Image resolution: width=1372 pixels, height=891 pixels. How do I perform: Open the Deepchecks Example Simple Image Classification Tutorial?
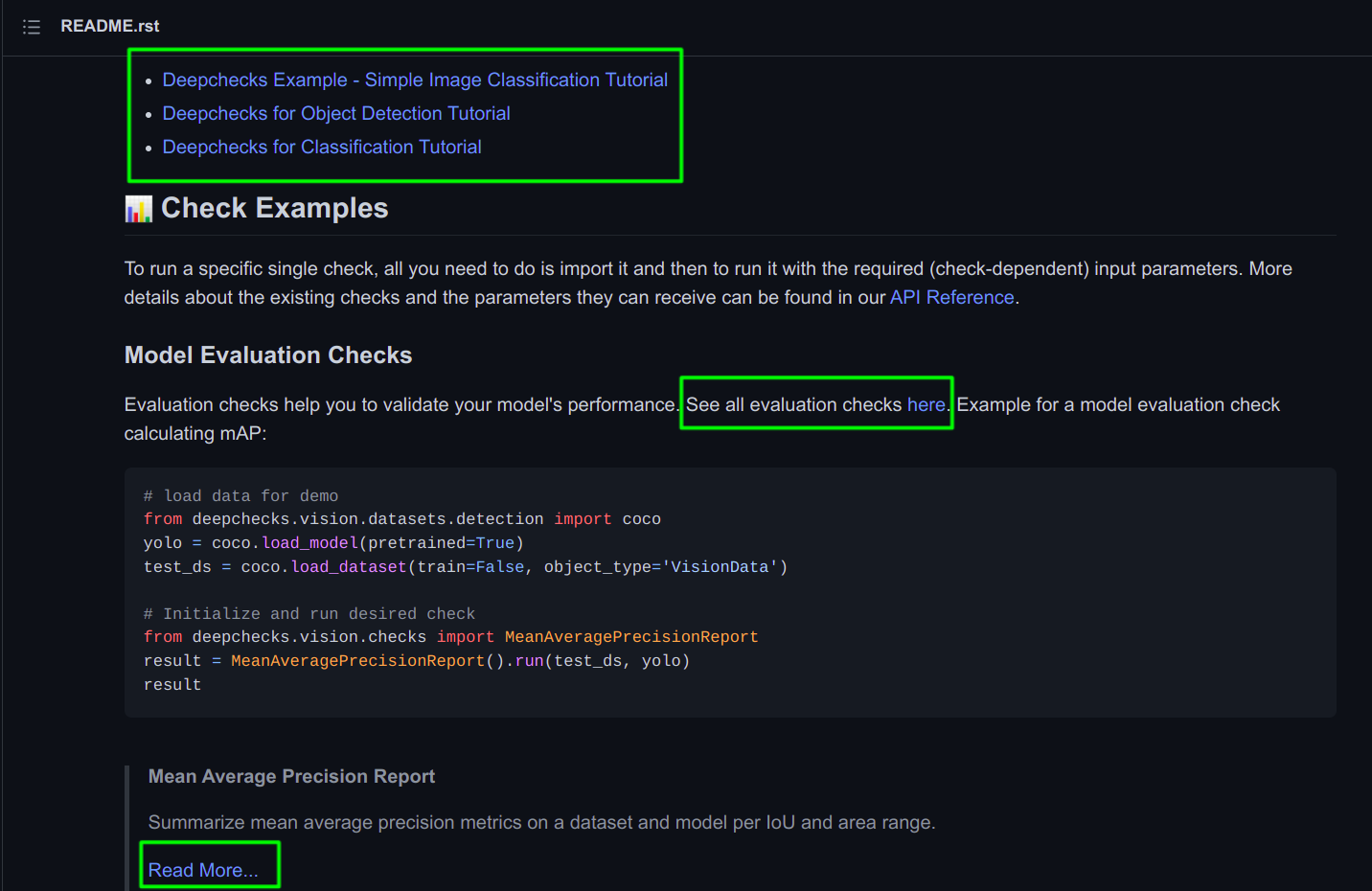(415, 80)
